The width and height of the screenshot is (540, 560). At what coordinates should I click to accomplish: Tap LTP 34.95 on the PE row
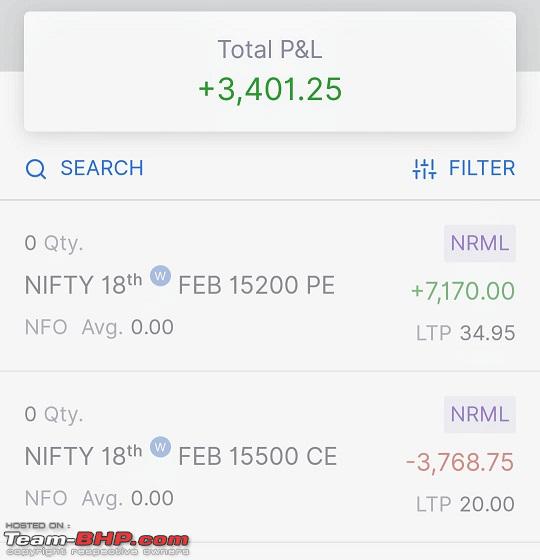(x=466, y=333)
